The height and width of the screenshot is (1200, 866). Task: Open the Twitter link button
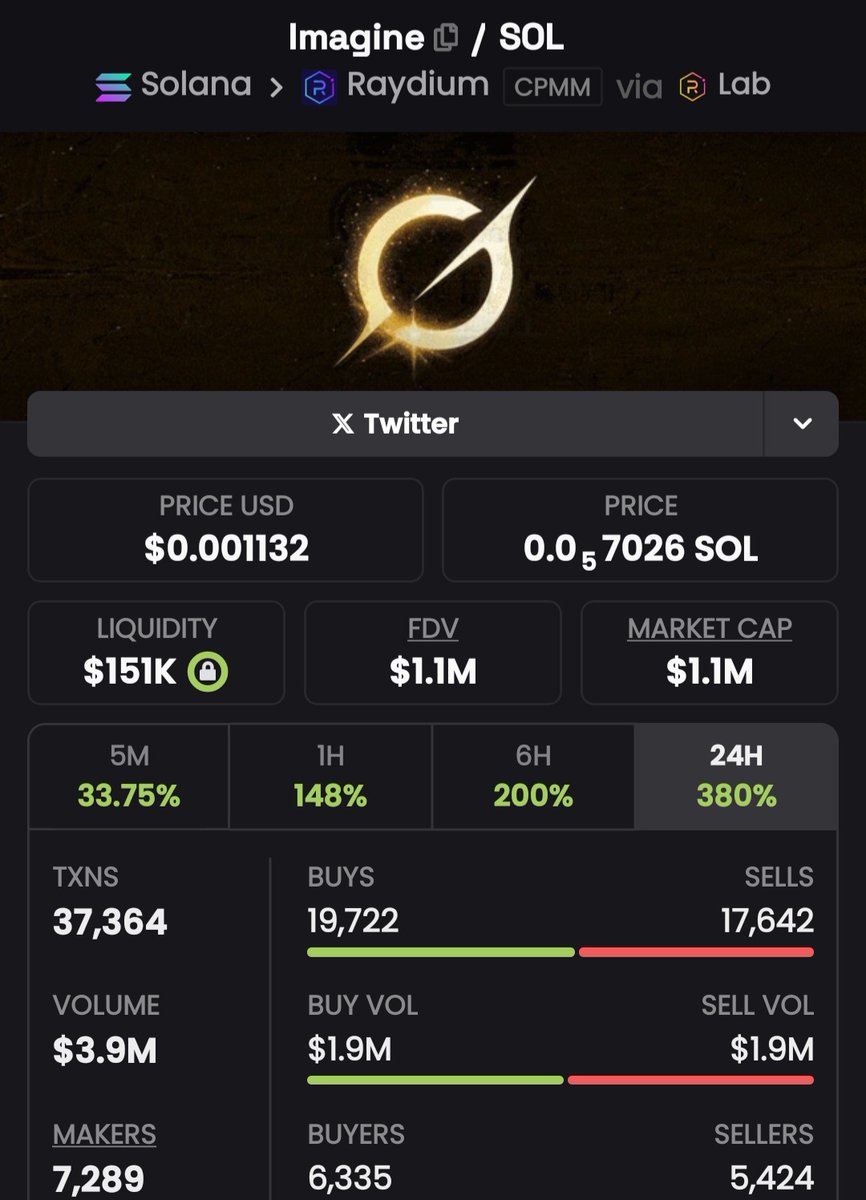(x=395, y=424)
